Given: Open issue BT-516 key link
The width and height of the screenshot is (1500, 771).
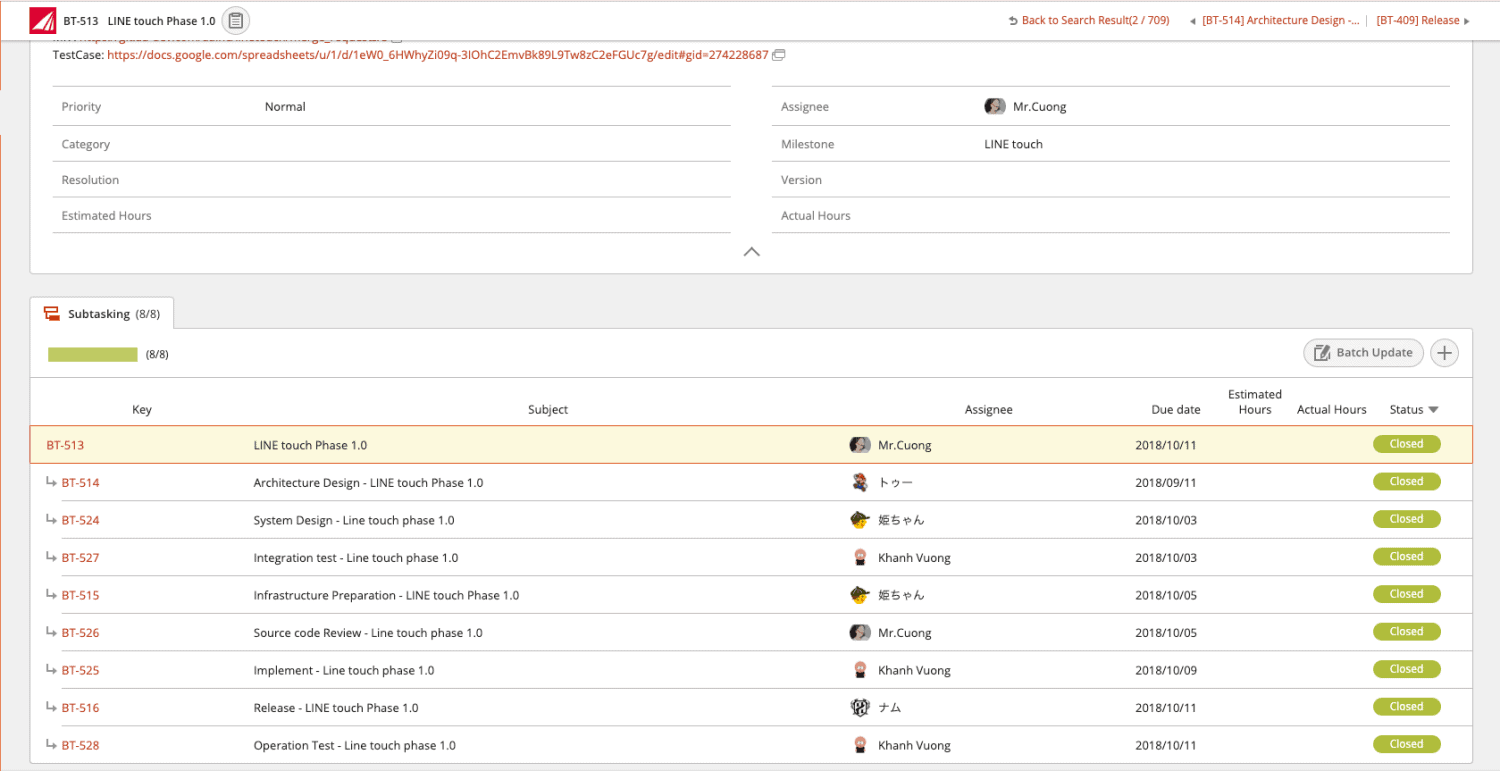Looking at the screenshot, I should point(80,708).
